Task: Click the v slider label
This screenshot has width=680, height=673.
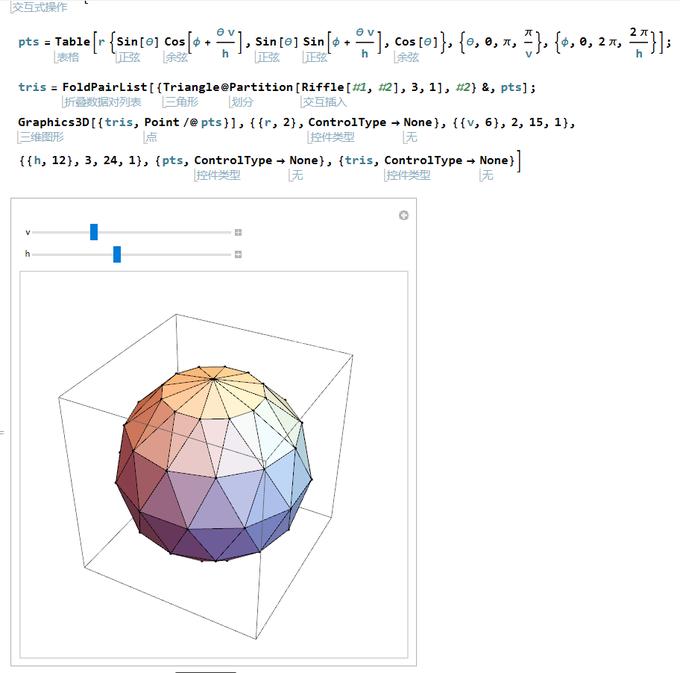Action: [x=27, y=232]
